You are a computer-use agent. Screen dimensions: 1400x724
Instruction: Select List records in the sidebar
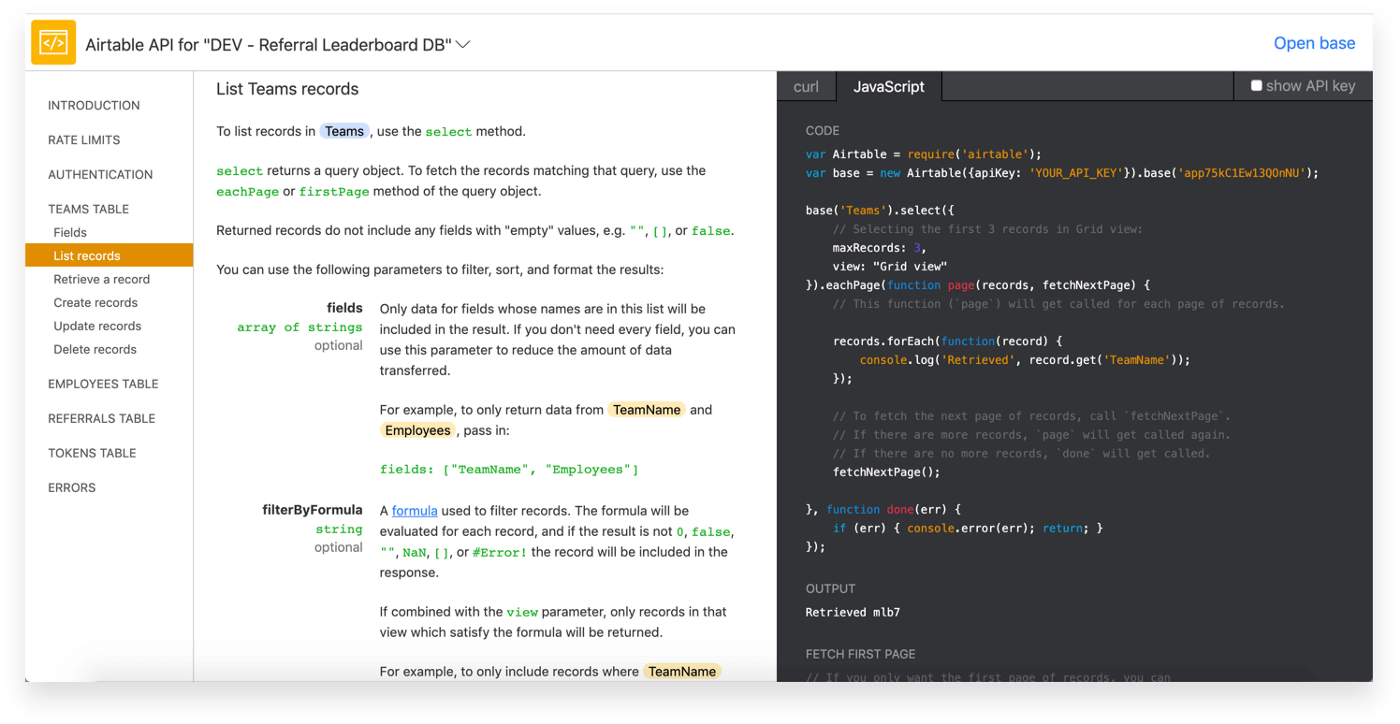point(109,256)
